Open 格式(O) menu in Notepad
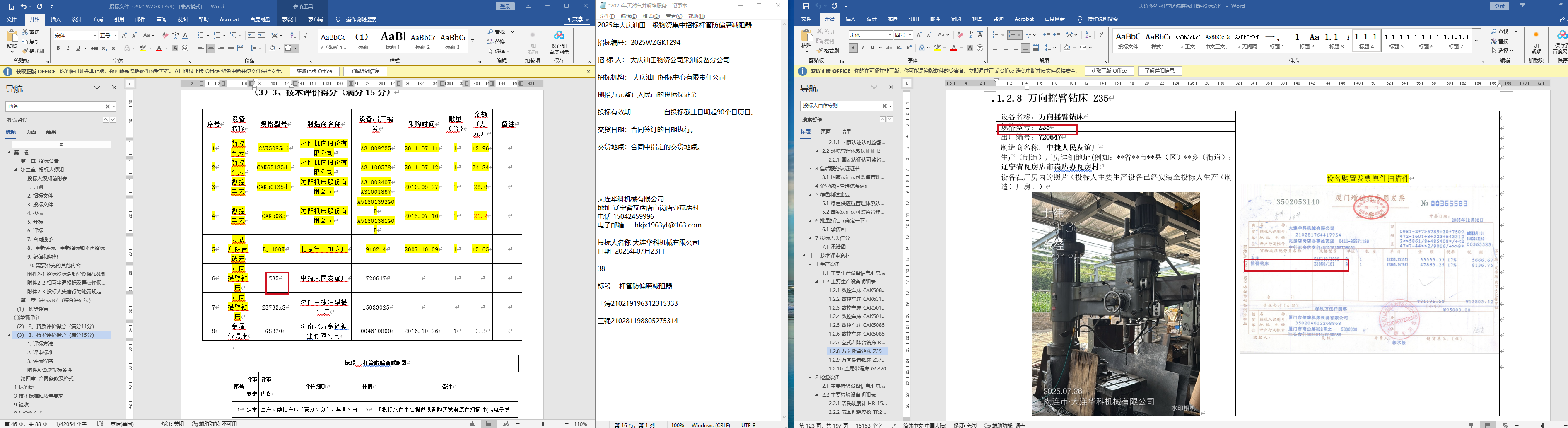Viewport: 1568px width, 428px height. click(x=651, y=16)
